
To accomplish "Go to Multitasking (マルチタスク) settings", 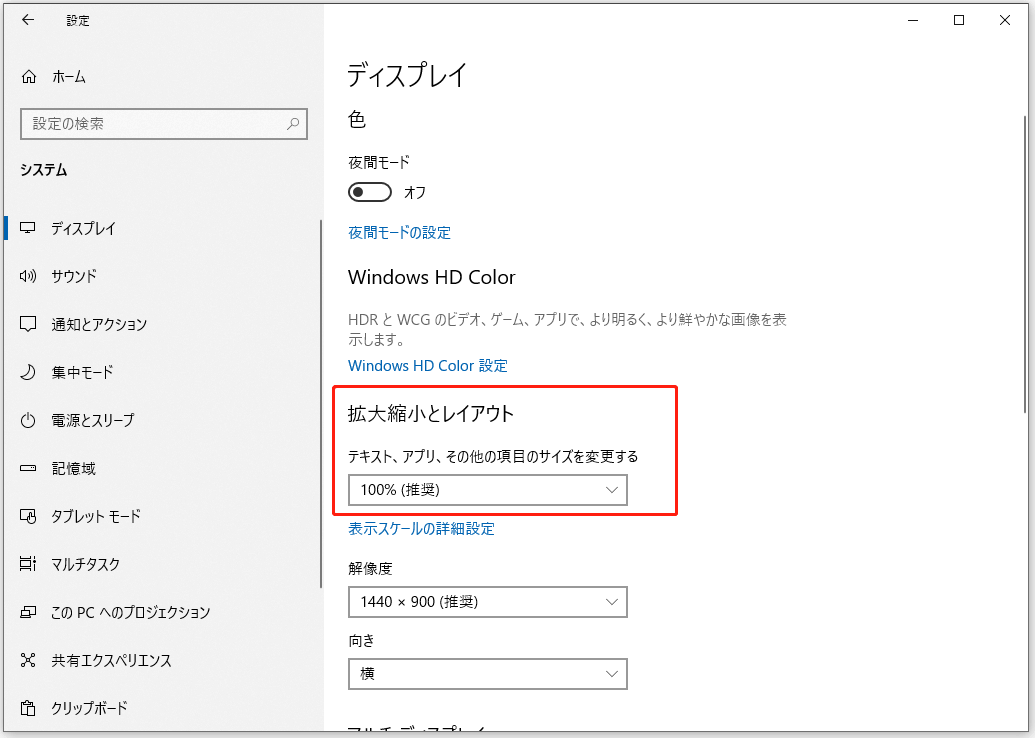I will 86,564.
